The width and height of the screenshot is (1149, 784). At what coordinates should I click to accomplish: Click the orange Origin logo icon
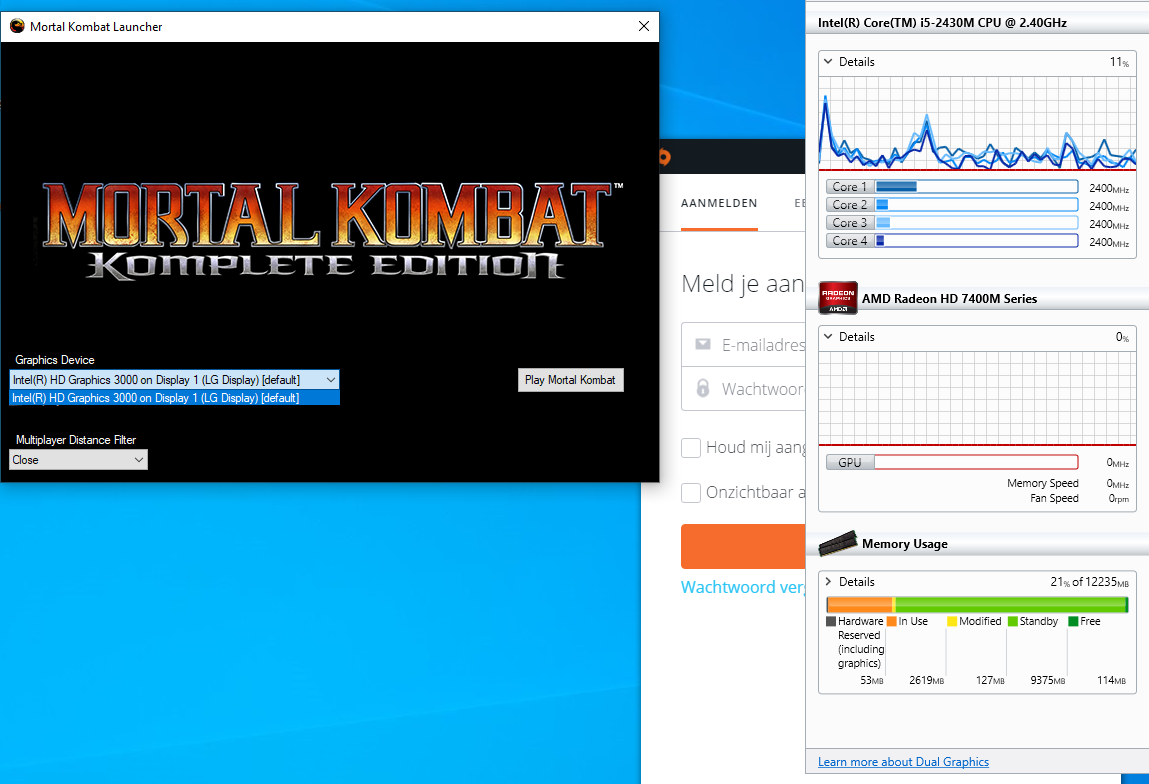coord(663,156)
